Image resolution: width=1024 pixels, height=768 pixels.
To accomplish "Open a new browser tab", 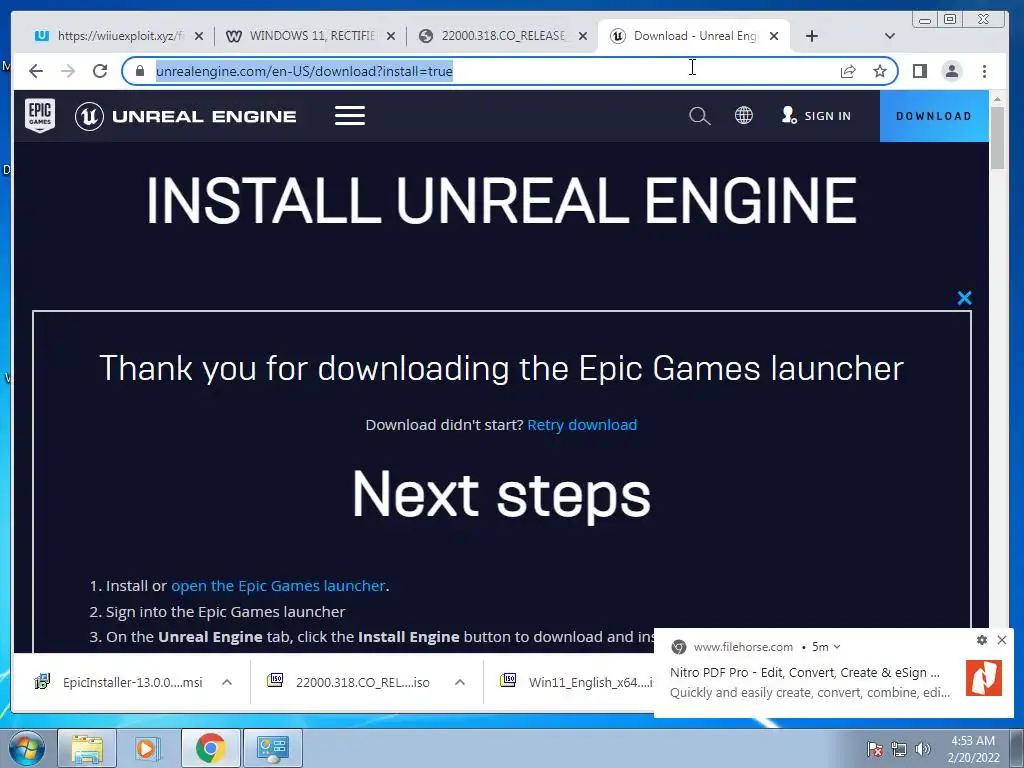I will tap(812, 36).
